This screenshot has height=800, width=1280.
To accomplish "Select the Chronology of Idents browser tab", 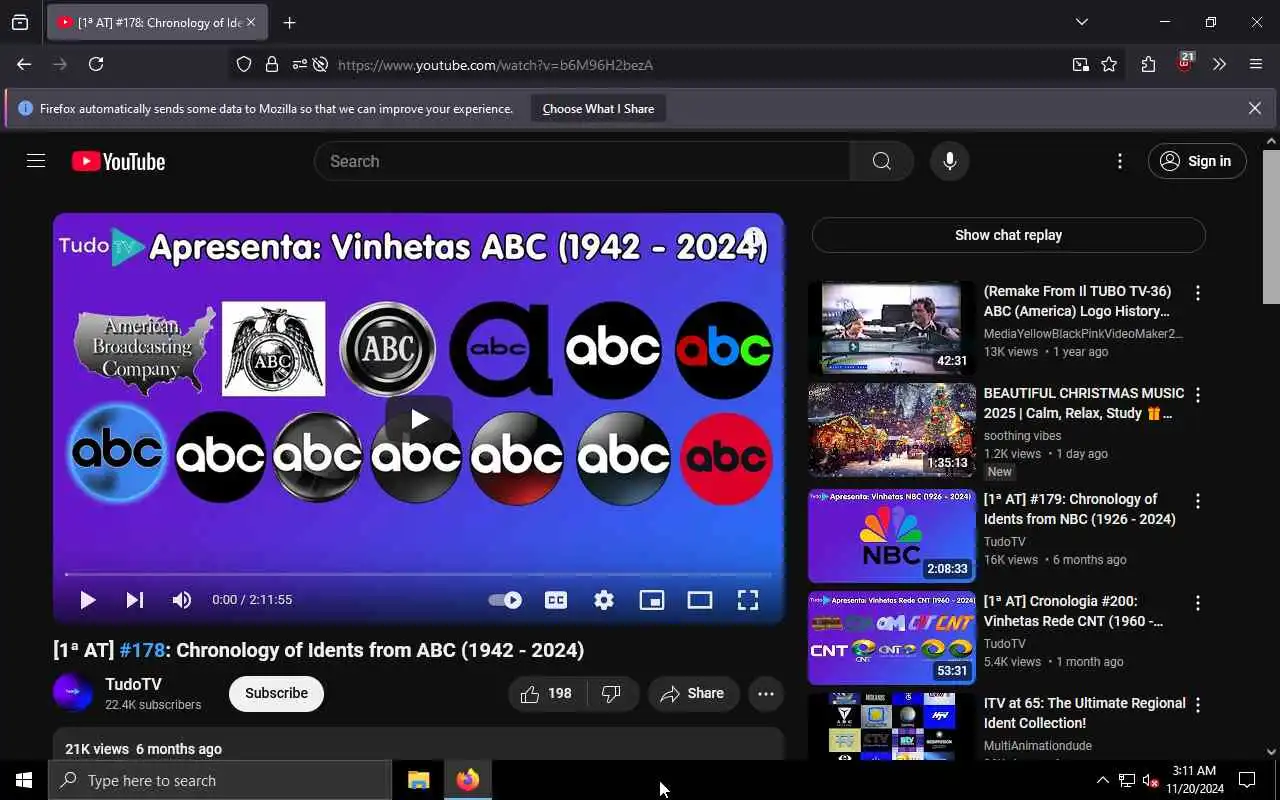I will [x=157, y=22].
